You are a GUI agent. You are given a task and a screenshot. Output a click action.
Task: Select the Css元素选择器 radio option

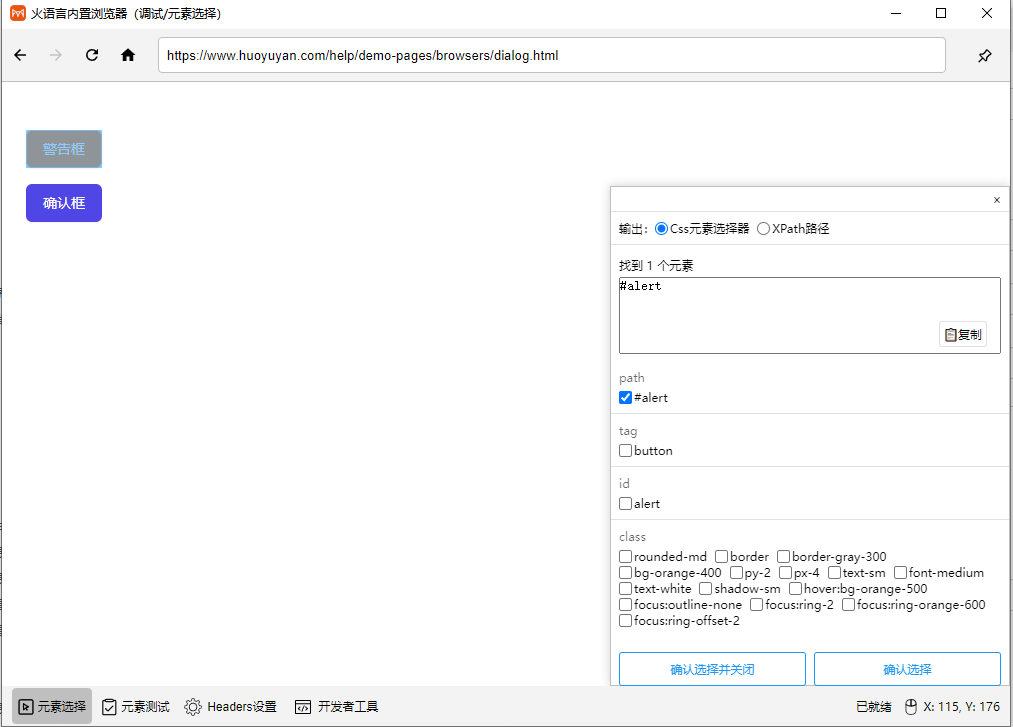tap(661, 228)
